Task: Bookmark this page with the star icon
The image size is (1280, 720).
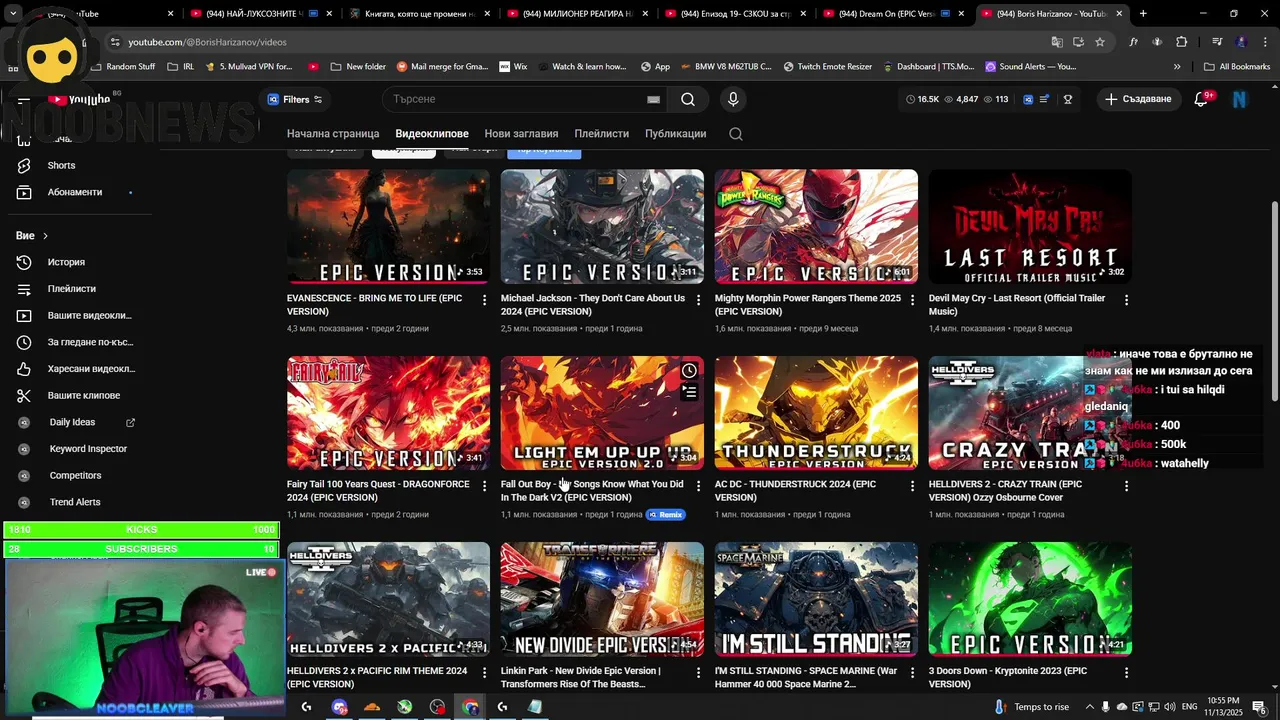Action: click(x=1100, y=42)
